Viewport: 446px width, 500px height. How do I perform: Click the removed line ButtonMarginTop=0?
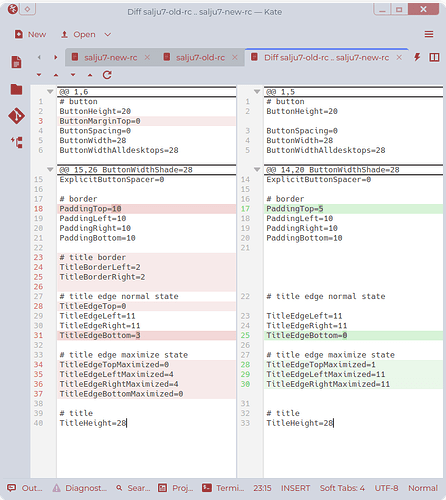(x=147, y=121)
